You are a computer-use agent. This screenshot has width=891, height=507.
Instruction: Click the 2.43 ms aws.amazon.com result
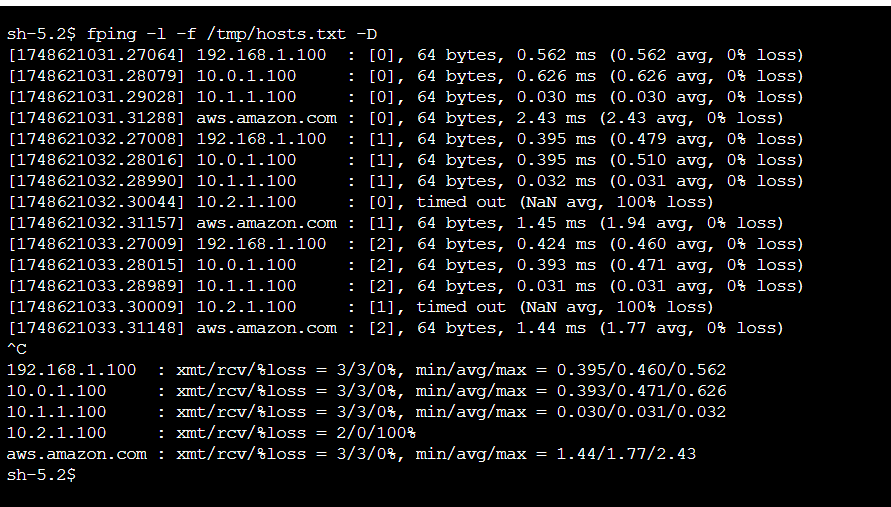[551, 118]
